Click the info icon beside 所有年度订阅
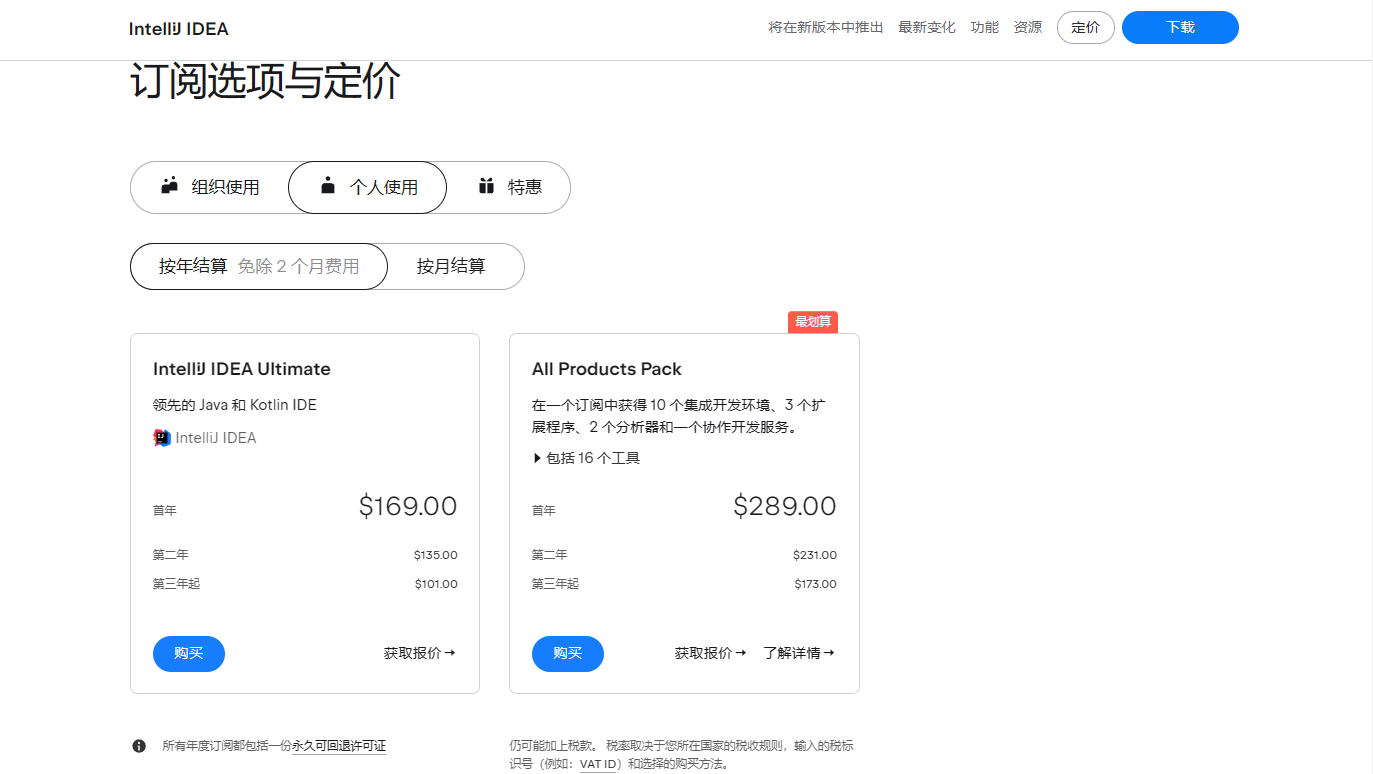The image size is (1373, 774). pyautogui.click(x=139, y=746)
